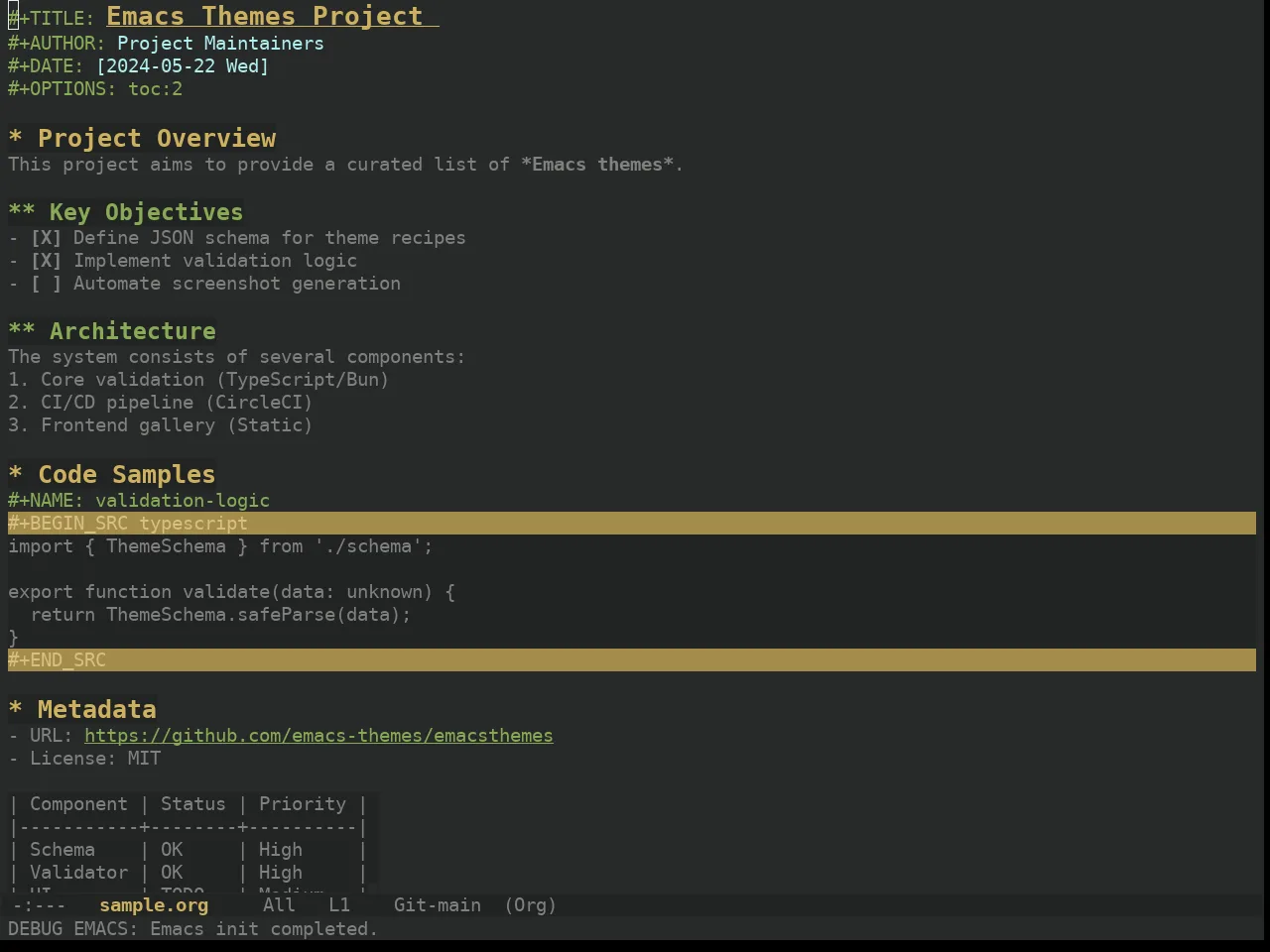1270x952 pixels.
Task: Click Git-main in the mode line
Action: pyautogui.click(x=438, y=905)
